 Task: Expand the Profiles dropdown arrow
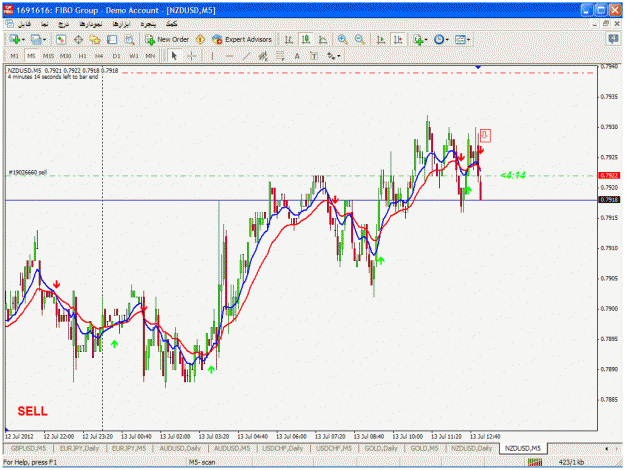point(44,40)
